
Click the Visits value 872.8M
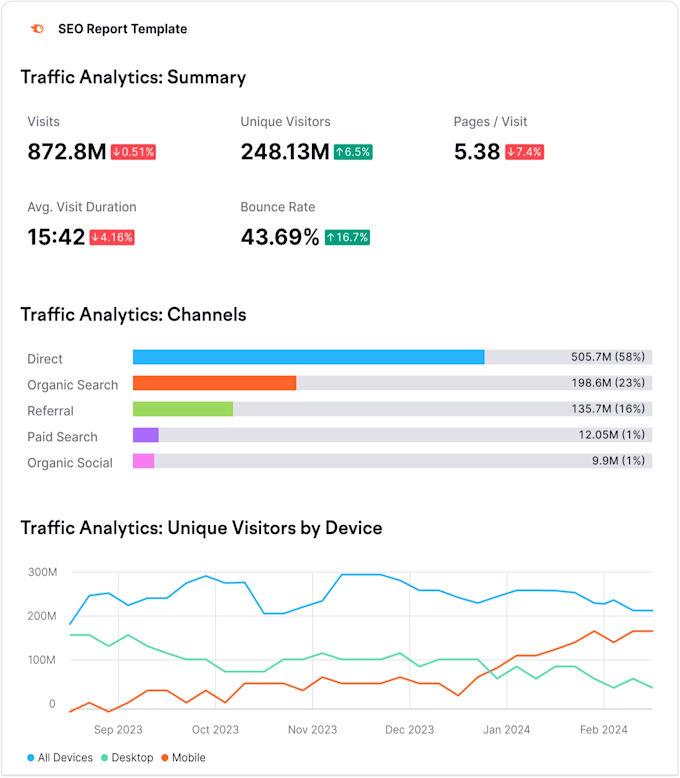pos(67,152)
